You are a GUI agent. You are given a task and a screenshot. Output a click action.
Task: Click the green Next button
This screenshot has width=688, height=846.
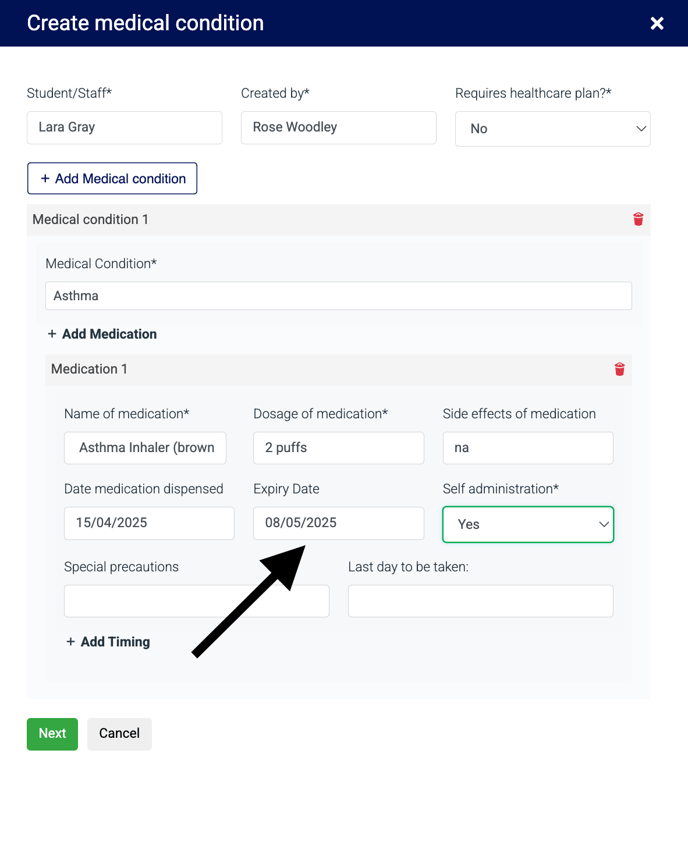click(x=52, y=734)
